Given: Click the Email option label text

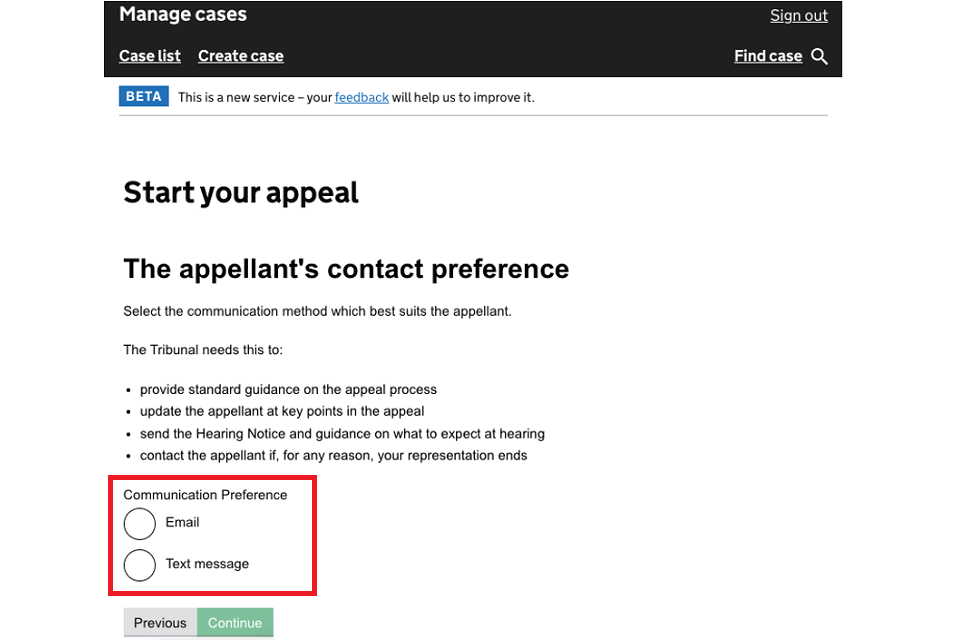Looking at the screenshot, I should tap(183, 522).
